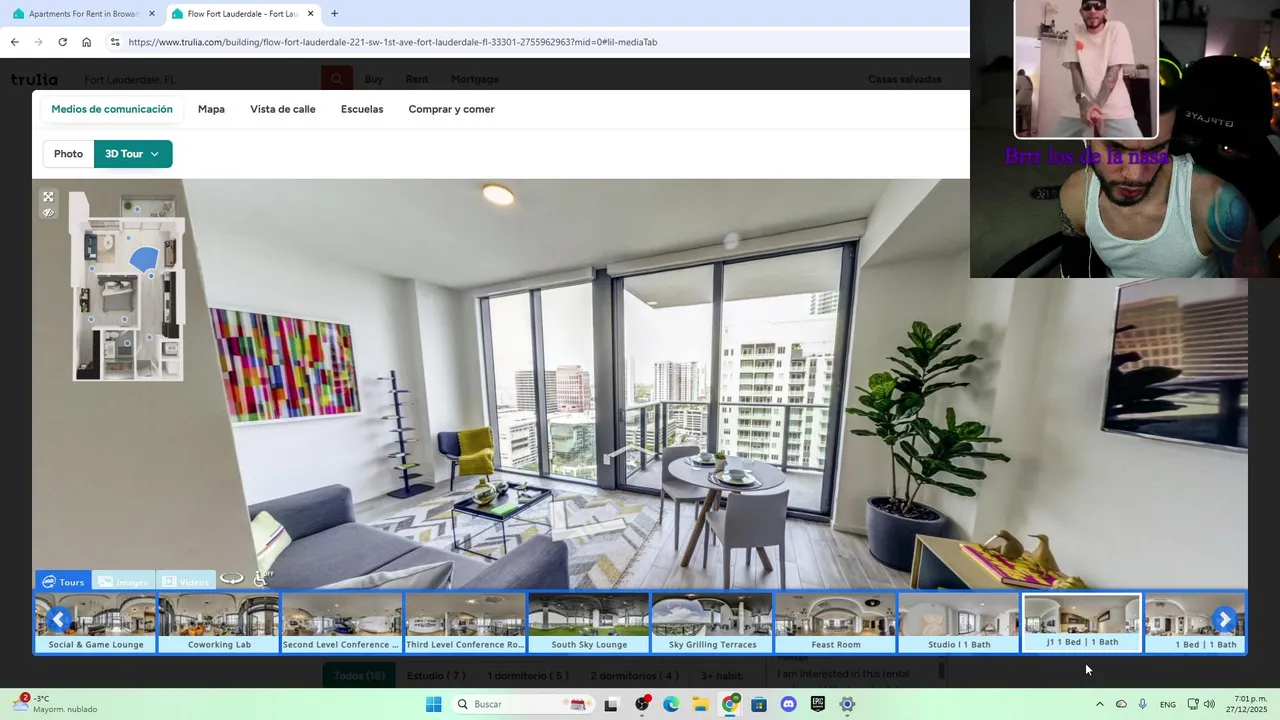The image size is (1280, 720).
Task: Select the 1 dormitorio (5) filter tab
Action: (x=527, y=676)
